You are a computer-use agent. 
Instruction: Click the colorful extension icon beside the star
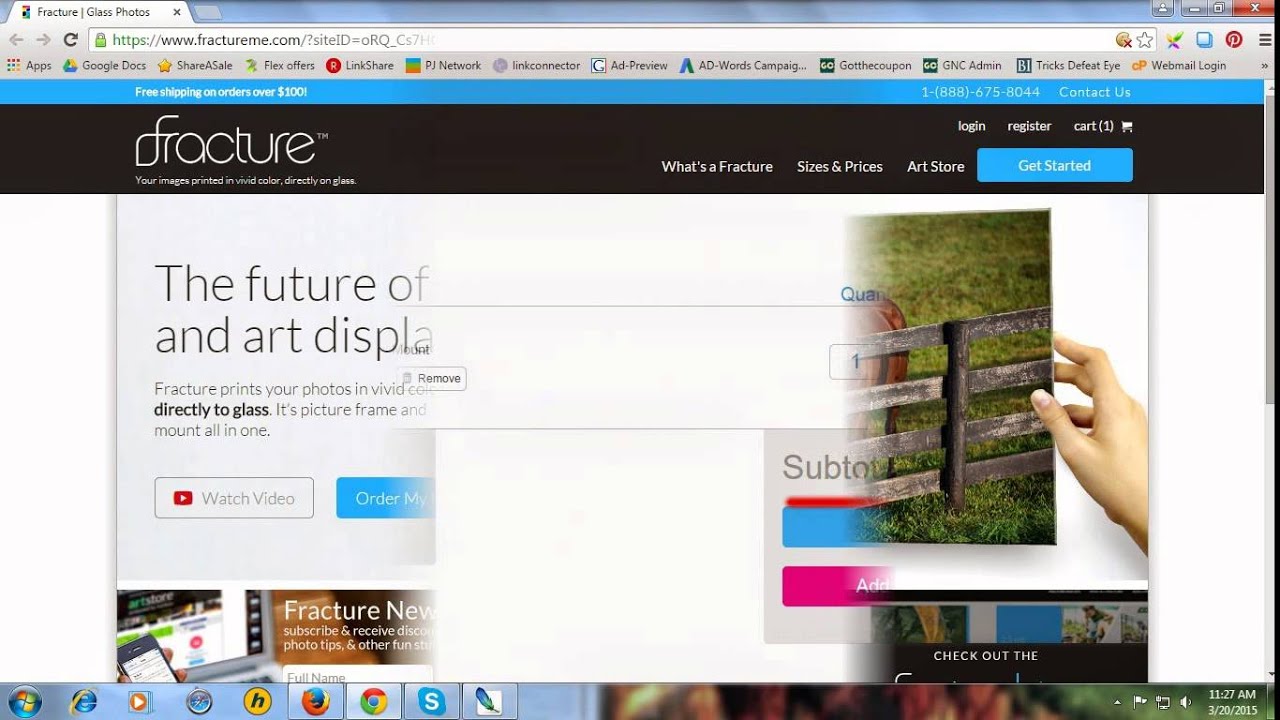coord(1175,40)
